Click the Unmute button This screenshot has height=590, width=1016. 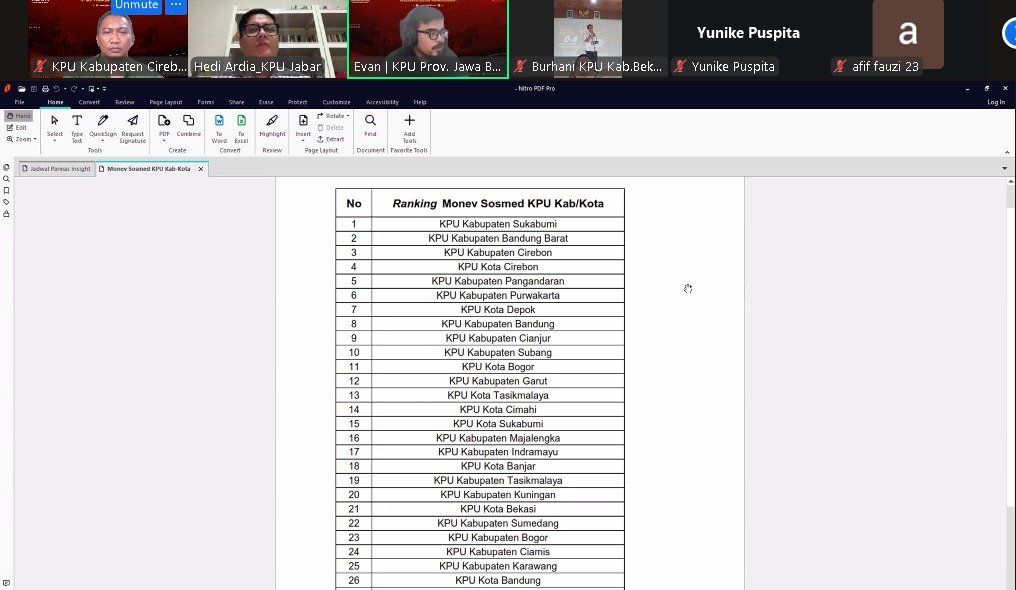(136, 5)
